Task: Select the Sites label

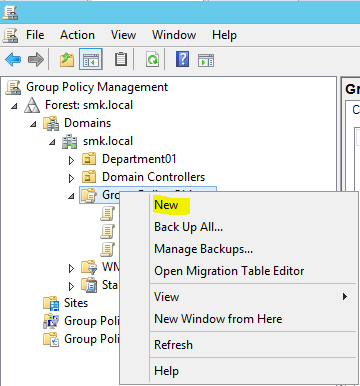Action: (x=76, y=303)
